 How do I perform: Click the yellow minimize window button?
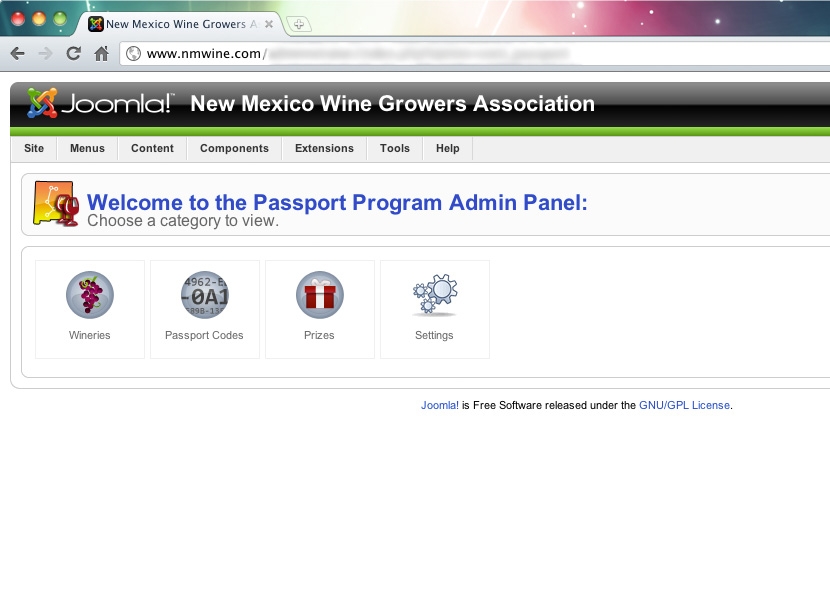39,19
